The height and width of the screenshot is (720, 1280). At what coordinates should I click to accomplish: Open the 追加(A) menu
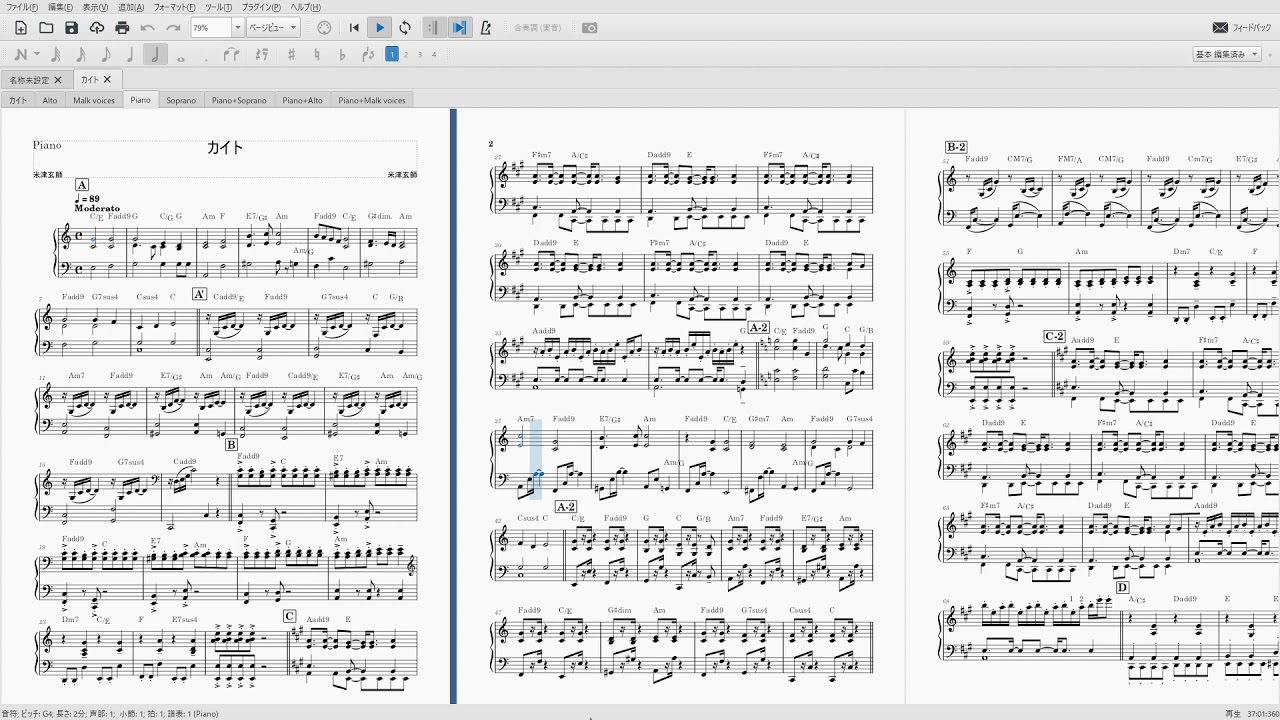(131, 7)
